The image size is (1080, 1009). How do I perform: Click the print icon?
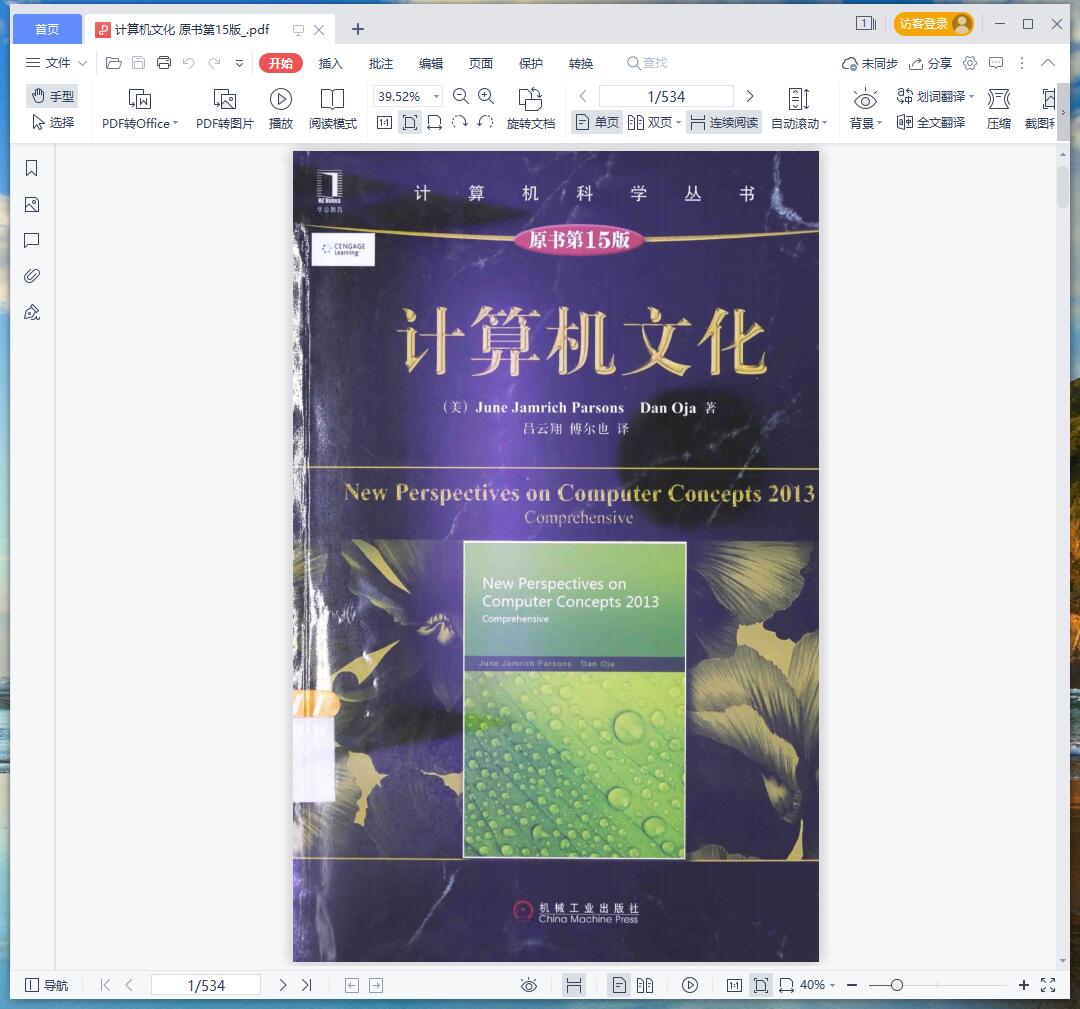(x=164, y=63)
